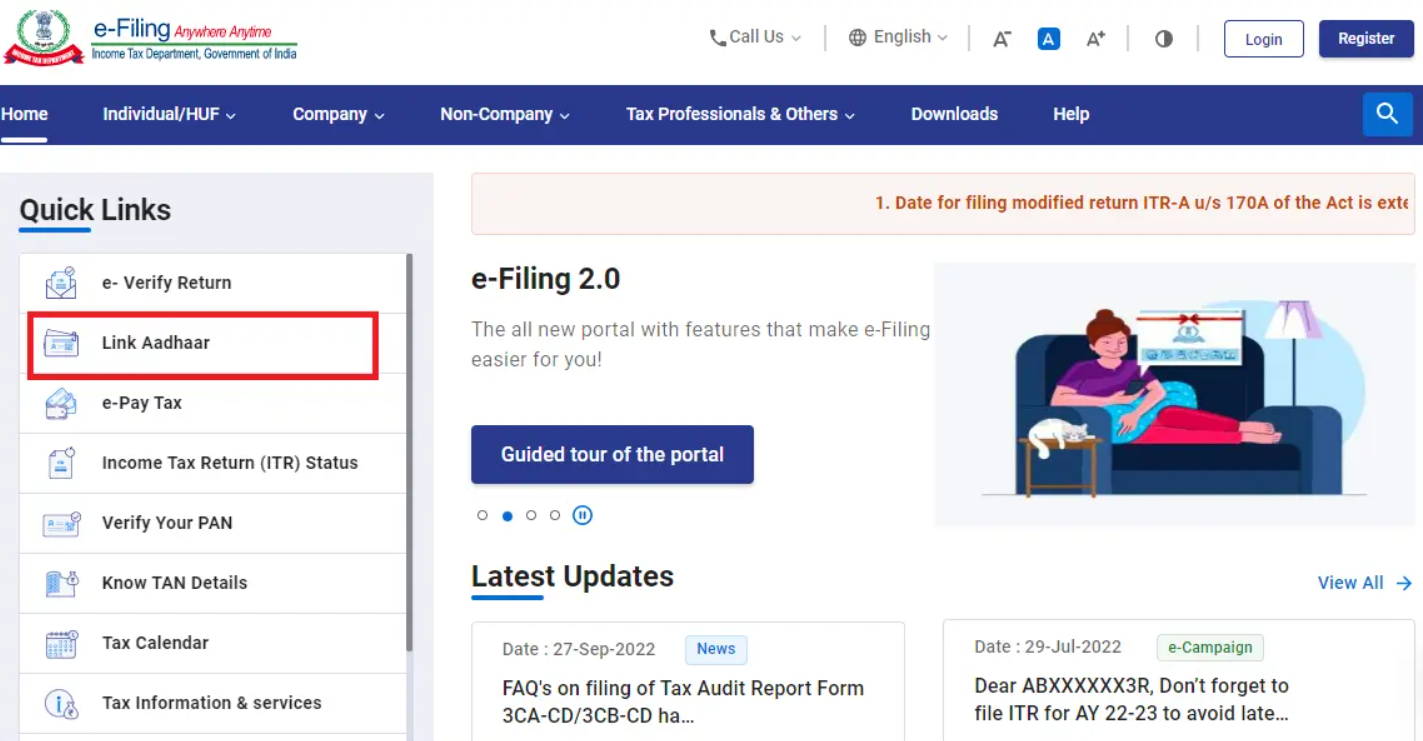Expand the Individual/HUF menu
This screenshot has height=741, width=1423.
click(169, 114)
